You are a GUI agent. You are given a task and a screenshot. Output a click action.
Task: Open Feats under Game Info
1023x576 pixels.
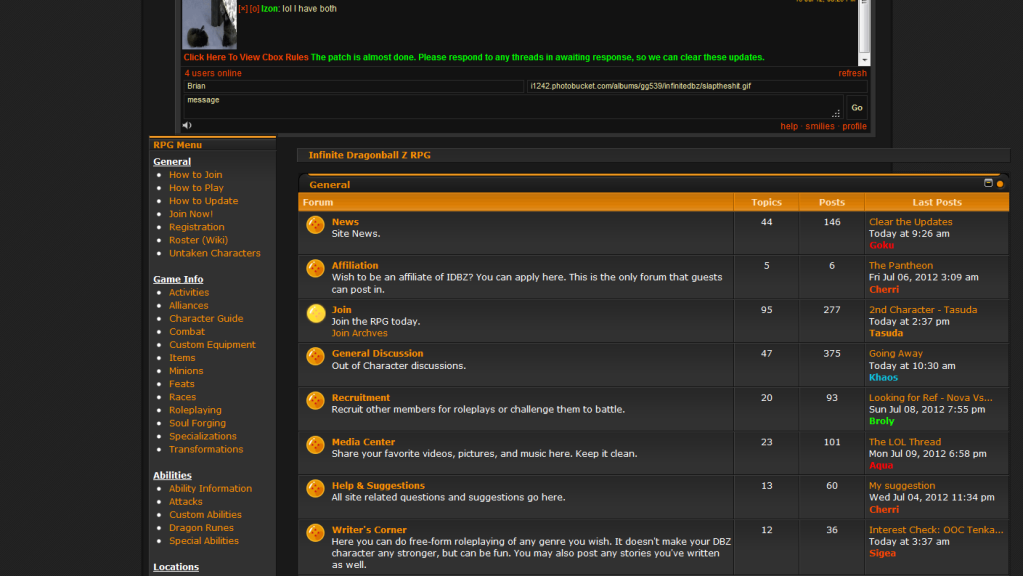[x=181, y=384]
